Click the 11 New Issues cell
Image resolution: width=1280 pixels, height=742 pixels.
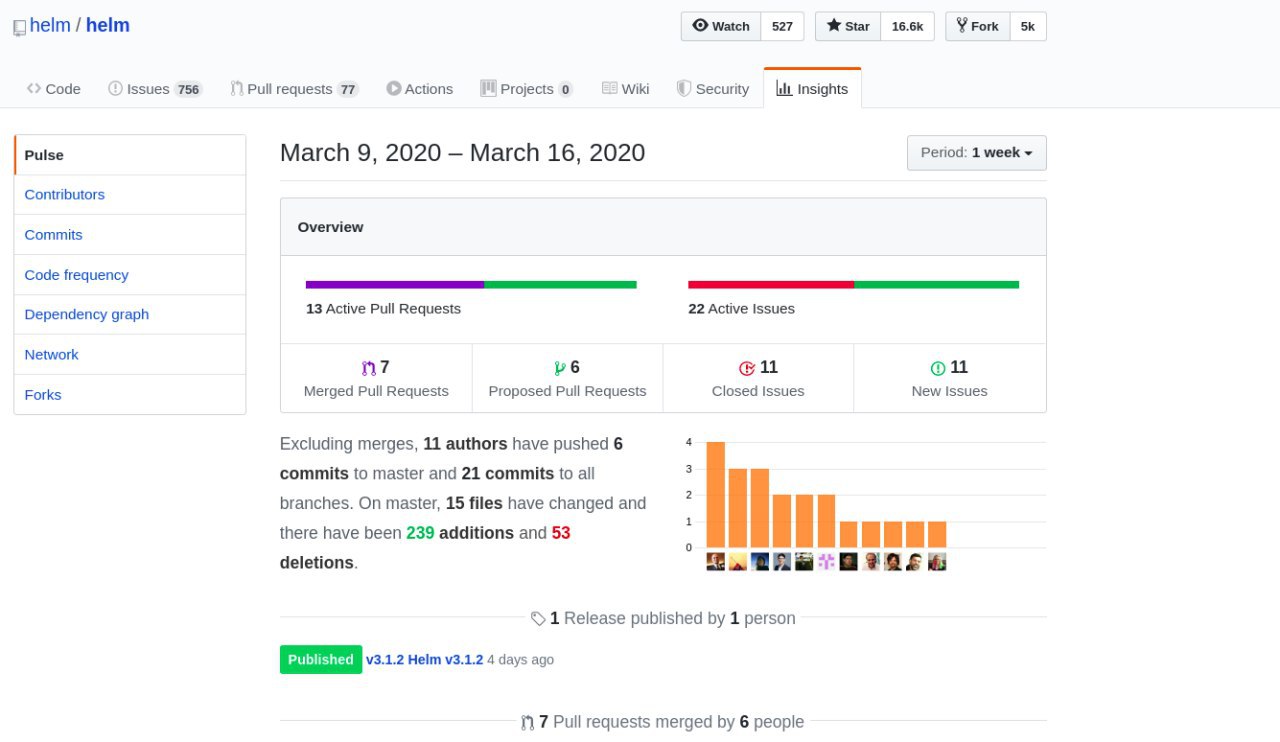click(949, 378)
